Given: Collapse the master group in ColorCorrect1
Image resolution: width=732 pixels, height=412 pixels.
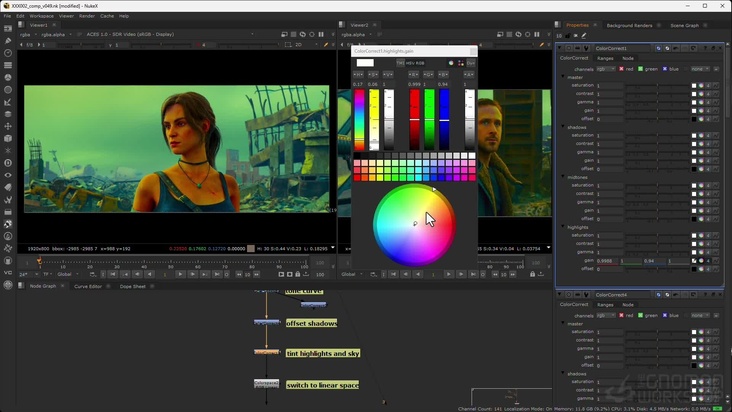Looking at the screenshot, I should click(563, 77).
